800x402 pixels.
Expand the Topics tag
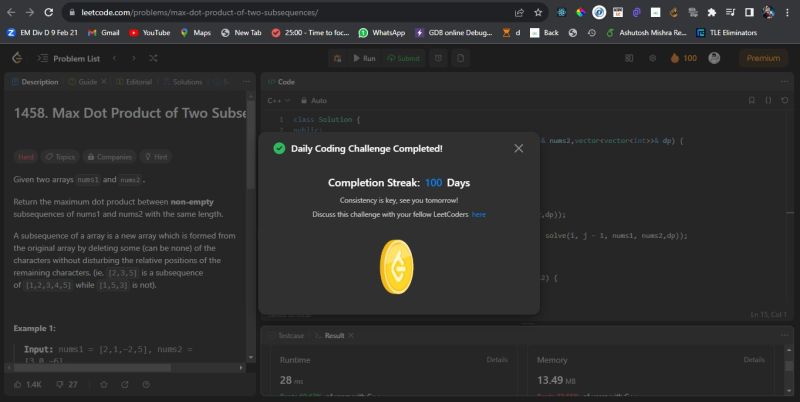click(60, 157)
